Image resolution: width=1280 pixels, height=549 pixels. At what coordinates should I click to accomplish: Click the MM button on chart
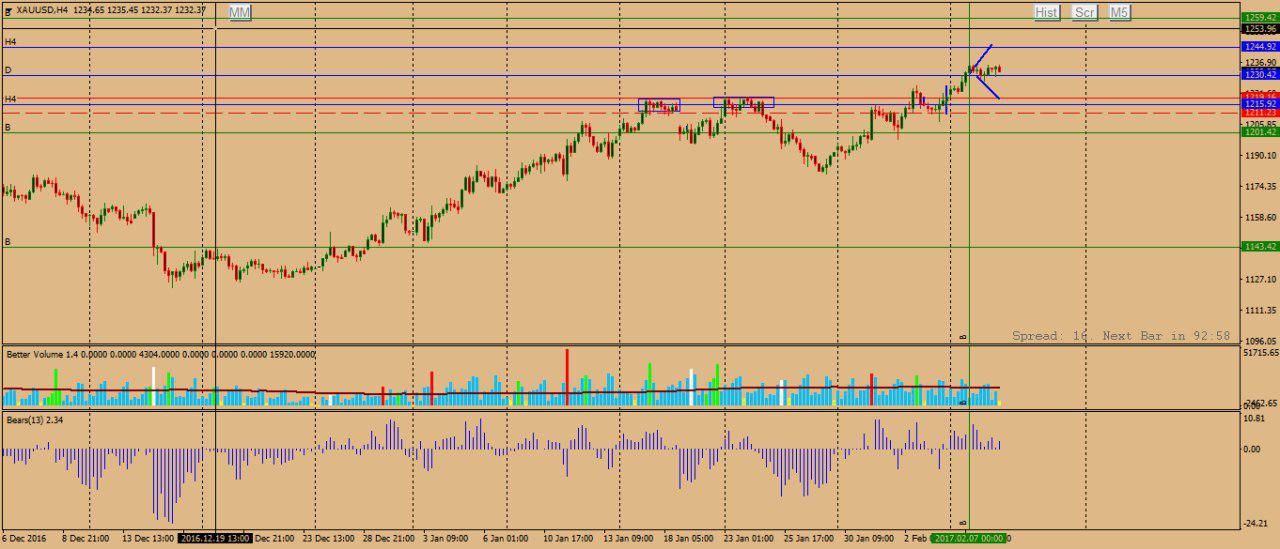point(240,12)
